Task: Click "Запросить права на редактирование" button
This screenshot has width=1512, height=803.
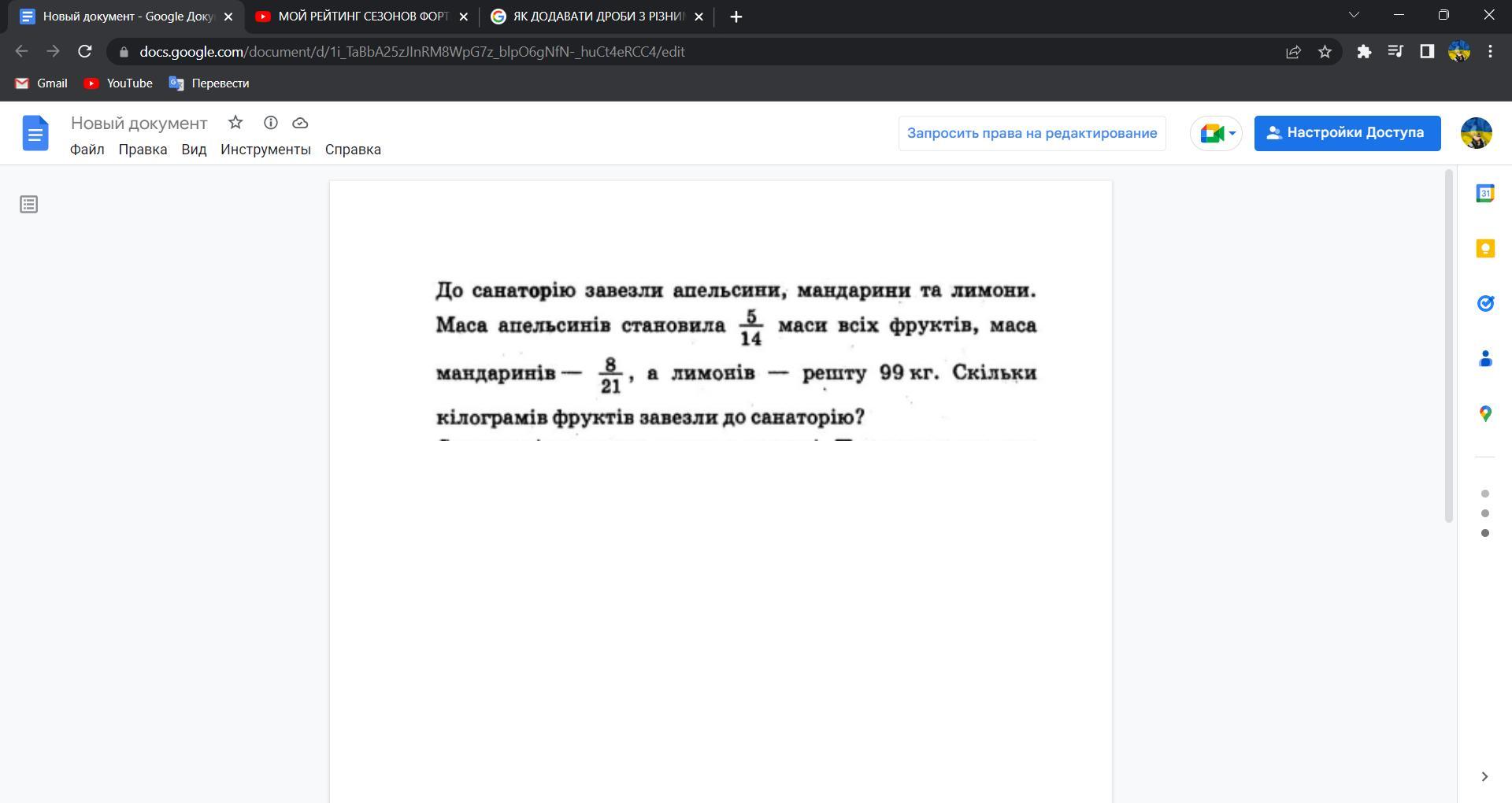Action: (x=1032, y=133)
